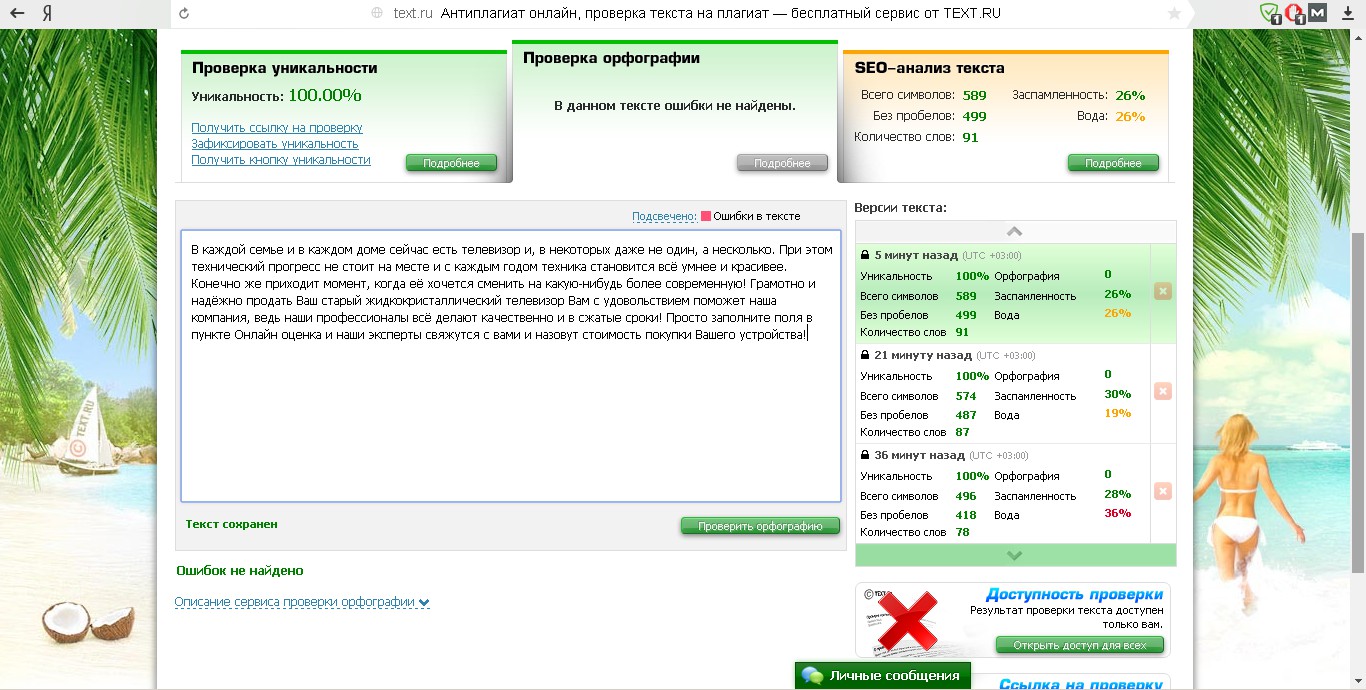Click 'Зафиксировать уникальность' link
The width and height of the screenshot is (1366, 690).
click(275, 144)
